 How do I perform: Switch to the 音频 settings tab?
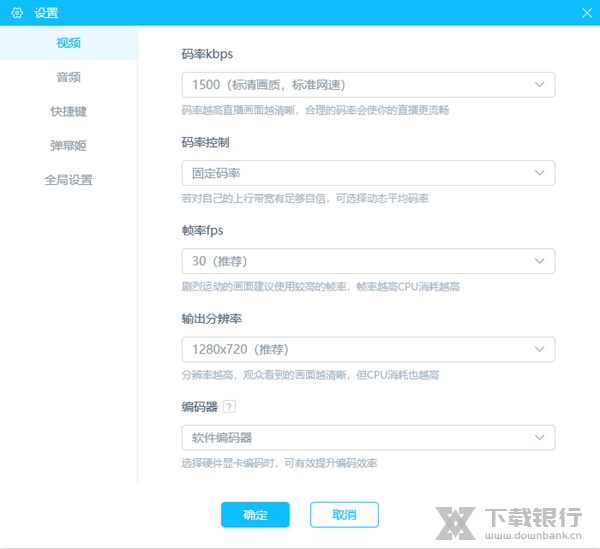coord(69,77)
